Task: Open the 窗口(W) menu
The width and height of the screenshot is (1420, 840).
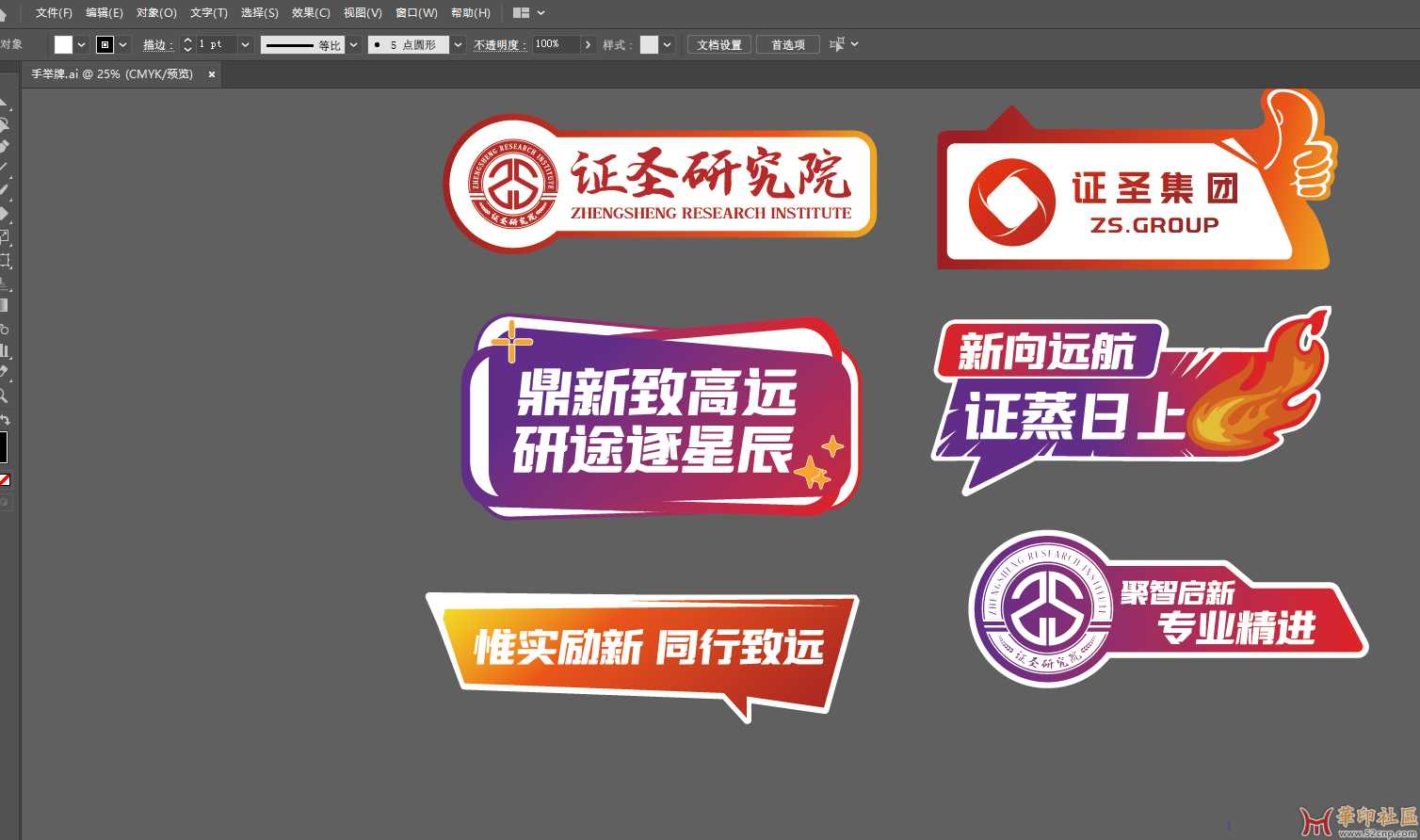Action: point(416,12)
